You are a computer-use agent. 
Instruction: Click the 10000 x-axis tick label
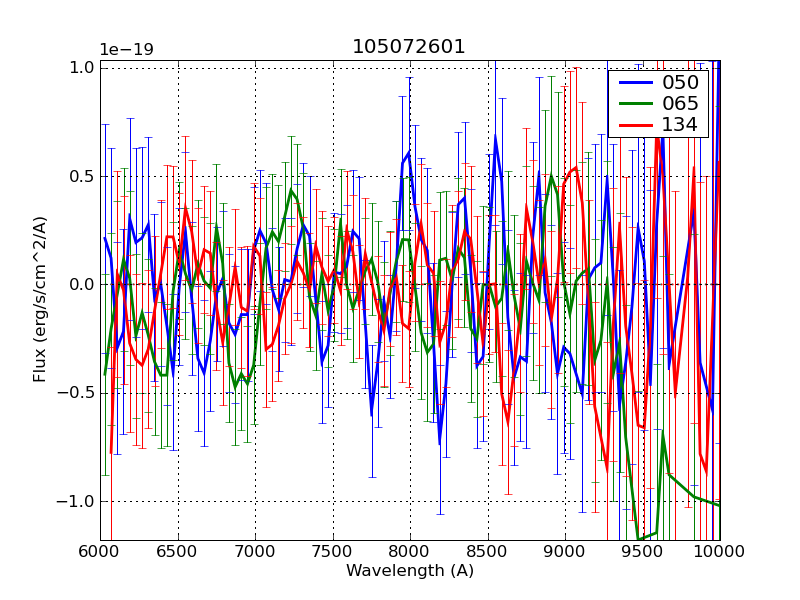coord(720,552)
